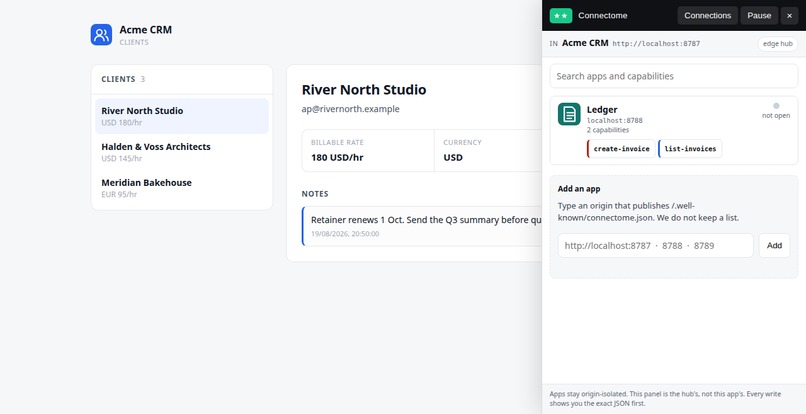Close the Connectome panel with the X
The image size is (806, 414).
pos(790,15)
